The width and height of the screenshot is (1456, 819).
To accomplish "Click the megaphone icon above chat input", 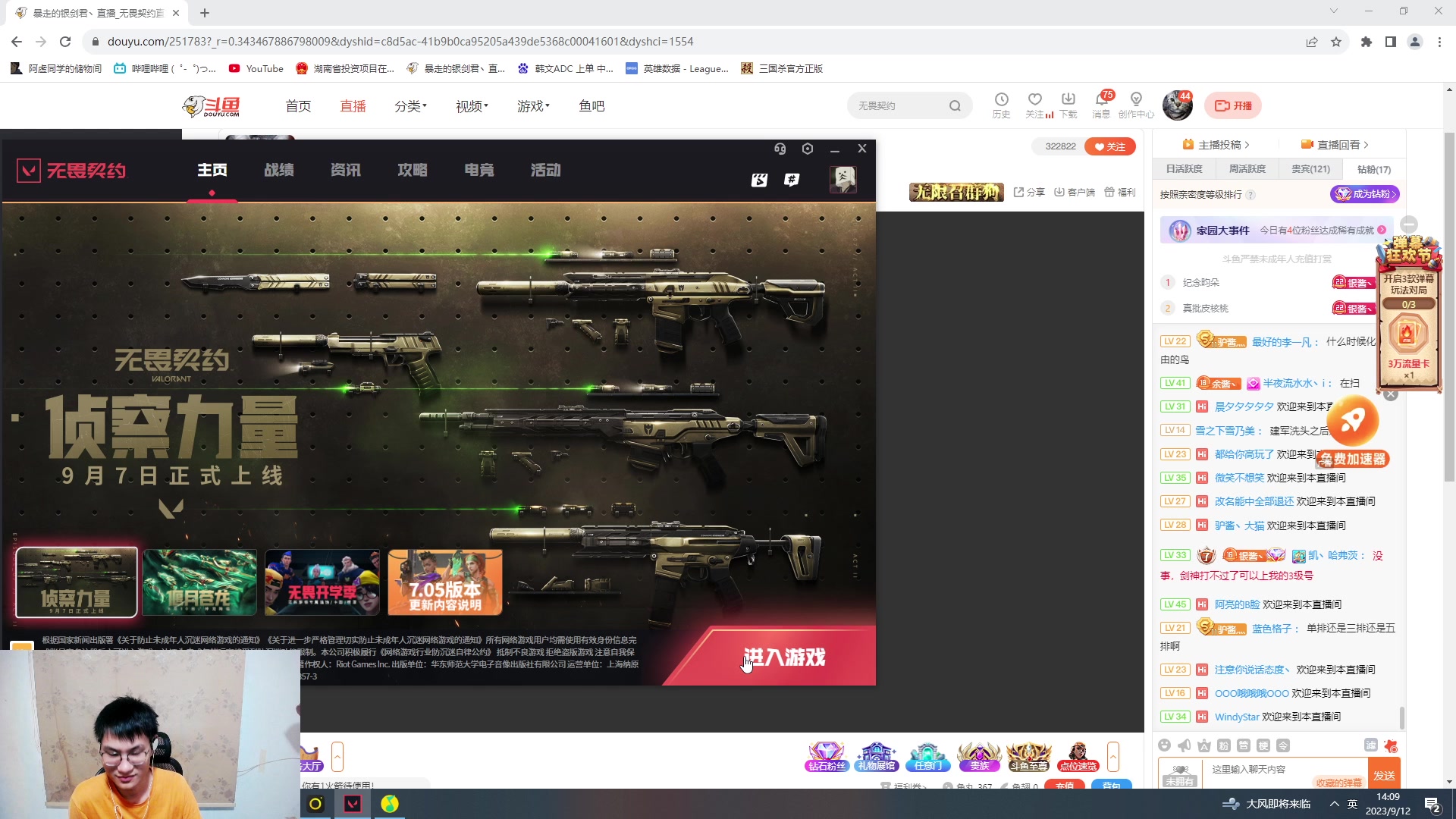I will coord(1185,745).
